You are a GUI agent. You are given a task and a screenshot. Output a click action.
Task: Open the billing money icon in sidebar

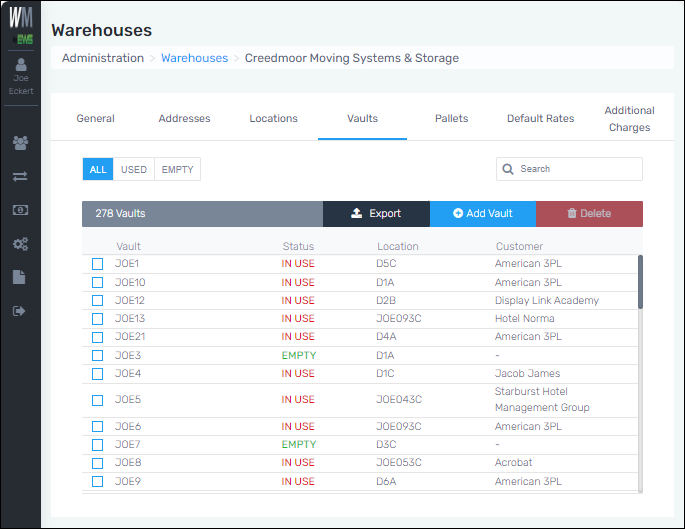(20, 210)
